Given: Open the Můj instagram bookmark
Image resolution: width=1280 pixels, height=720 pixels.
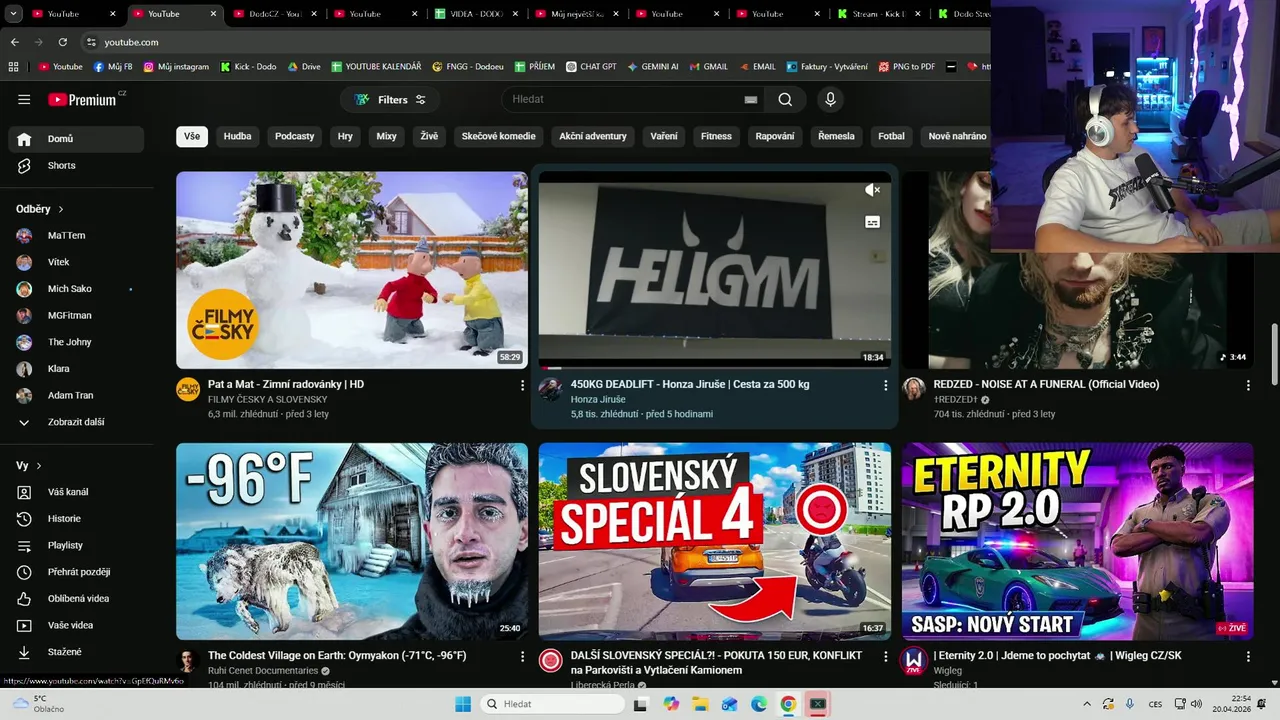Looking at the screenshot, I should (176, 67).
